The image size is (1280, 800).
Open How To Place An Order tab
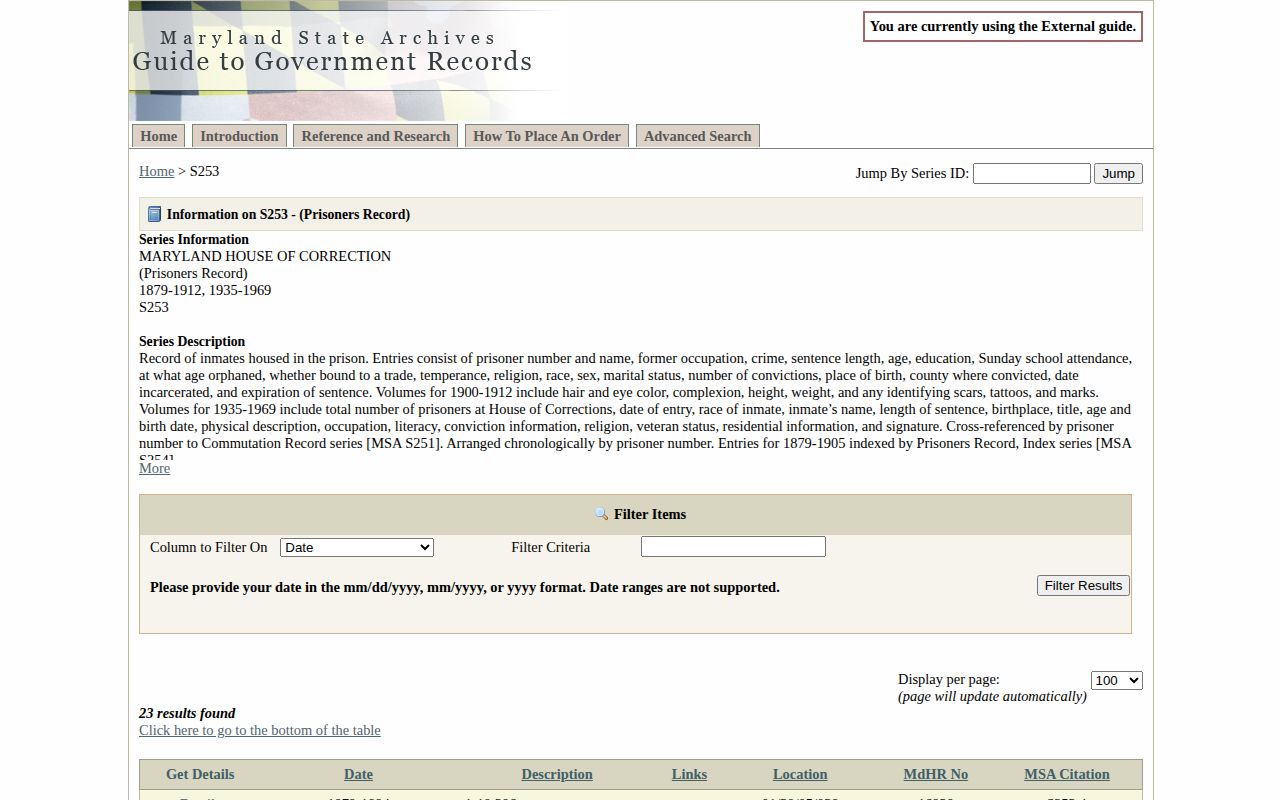(547, 136)
